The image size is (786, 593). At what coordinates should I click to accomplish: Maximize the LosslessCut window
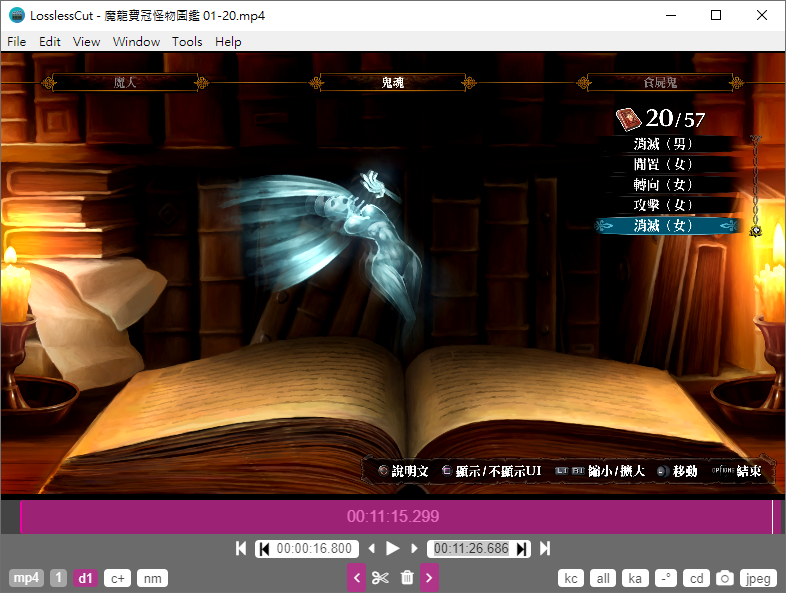[x=716, y=15]
